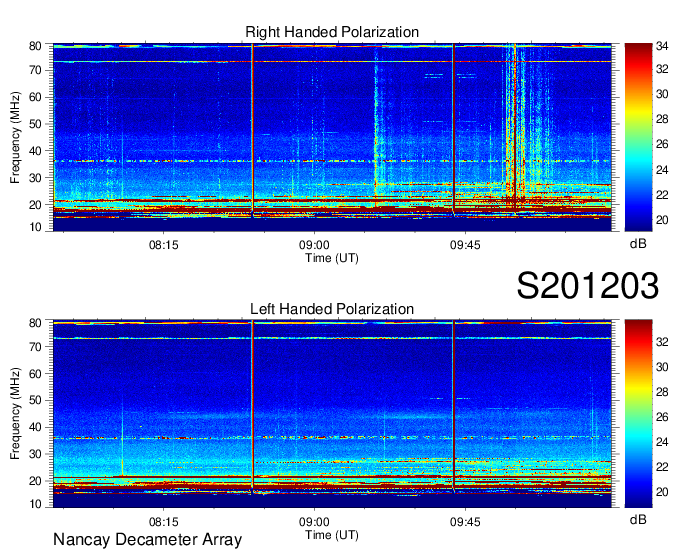Click the 30 MHz tick on bottom plot
Image resolution: width=680 pixels, height=552 pixels.
35,454
